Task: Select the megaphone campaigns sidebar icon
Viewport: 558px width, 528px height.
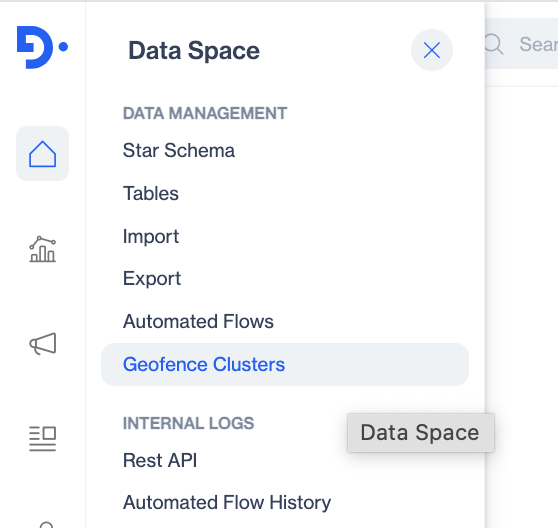Action: (x=42, y=344)
